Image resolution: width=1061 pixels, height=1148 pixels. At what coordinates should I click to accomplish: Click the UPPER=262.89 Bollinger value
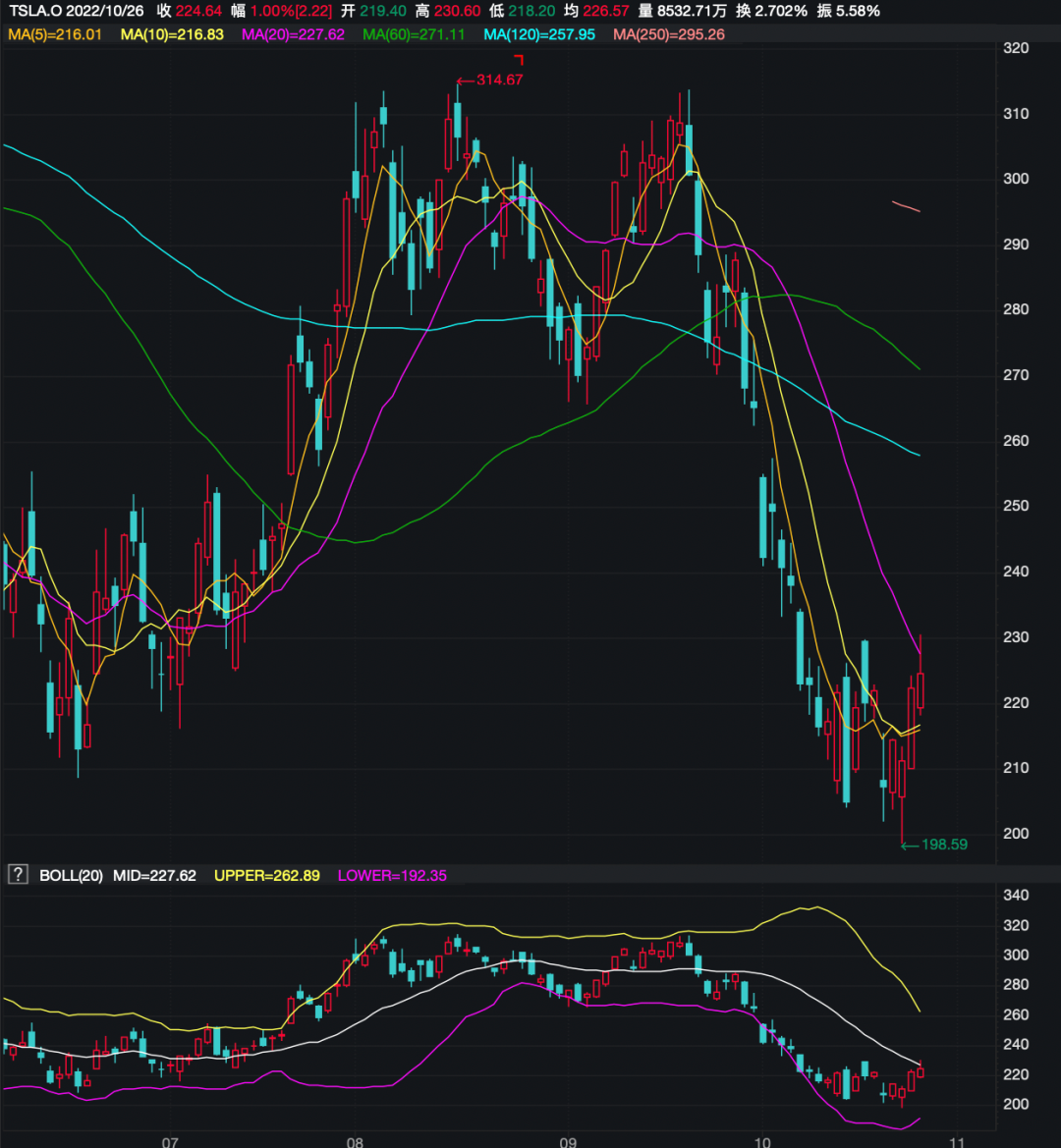267,875
